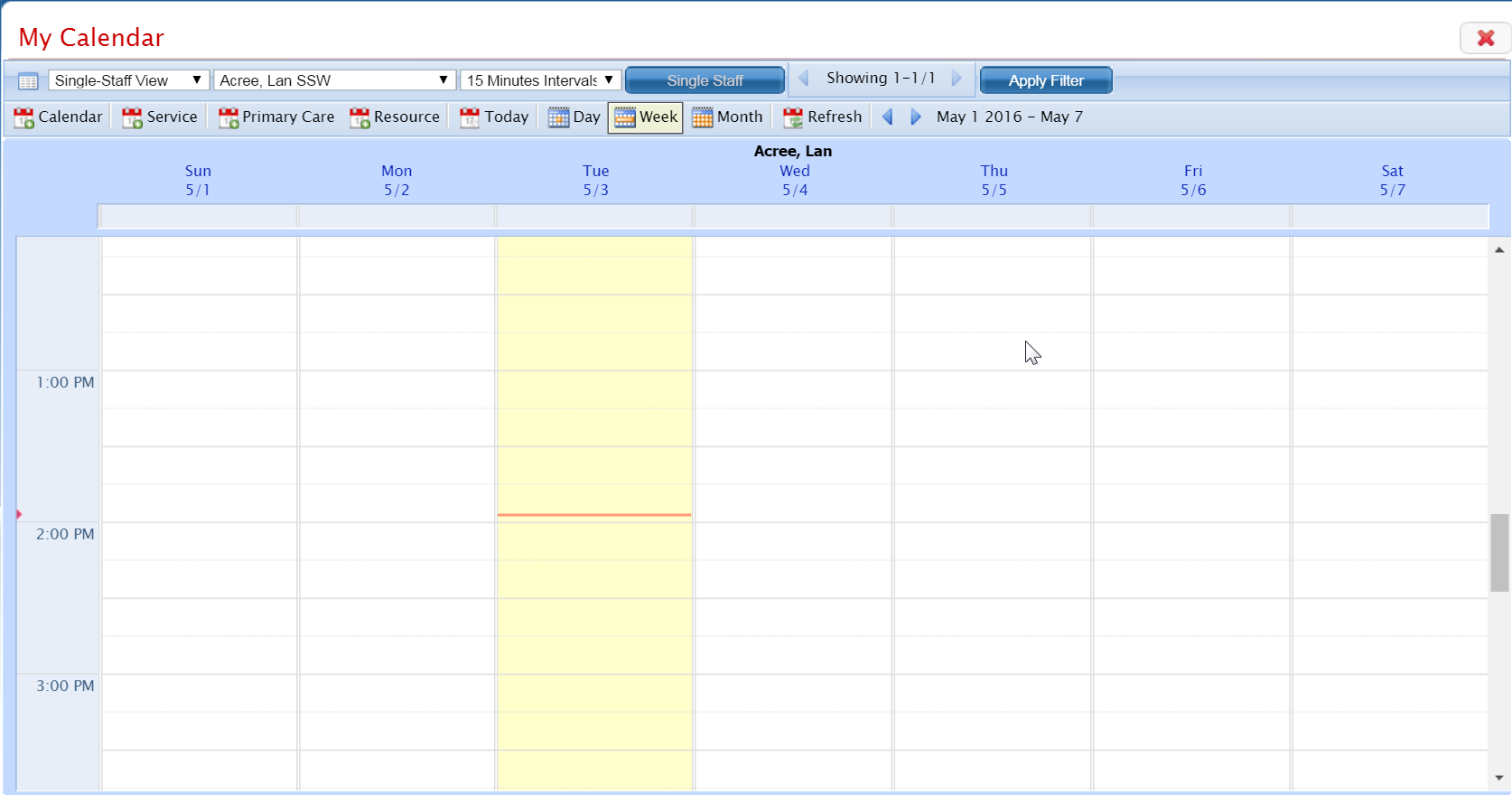Advance to the next week arrow
This screenshot has width=1512, height=795.
(x=916, y=117)
